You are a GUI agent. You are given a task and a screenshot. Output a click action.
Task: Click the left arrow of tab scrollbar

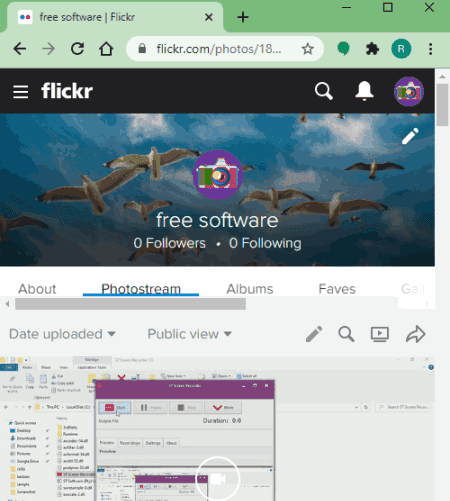click(x=7, y=304)
